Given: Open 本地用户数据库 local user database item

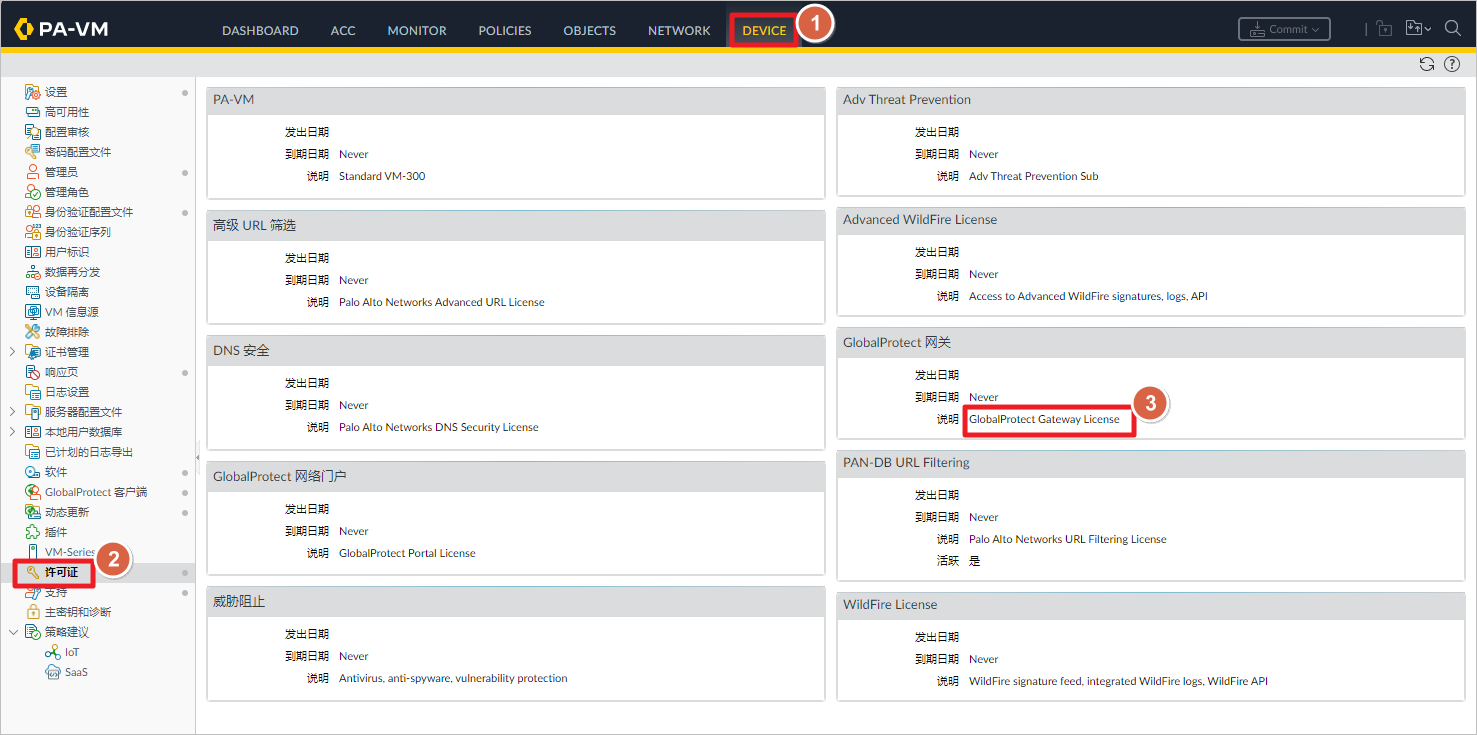Looking at the screenshot, I should (x=84, y=432).
